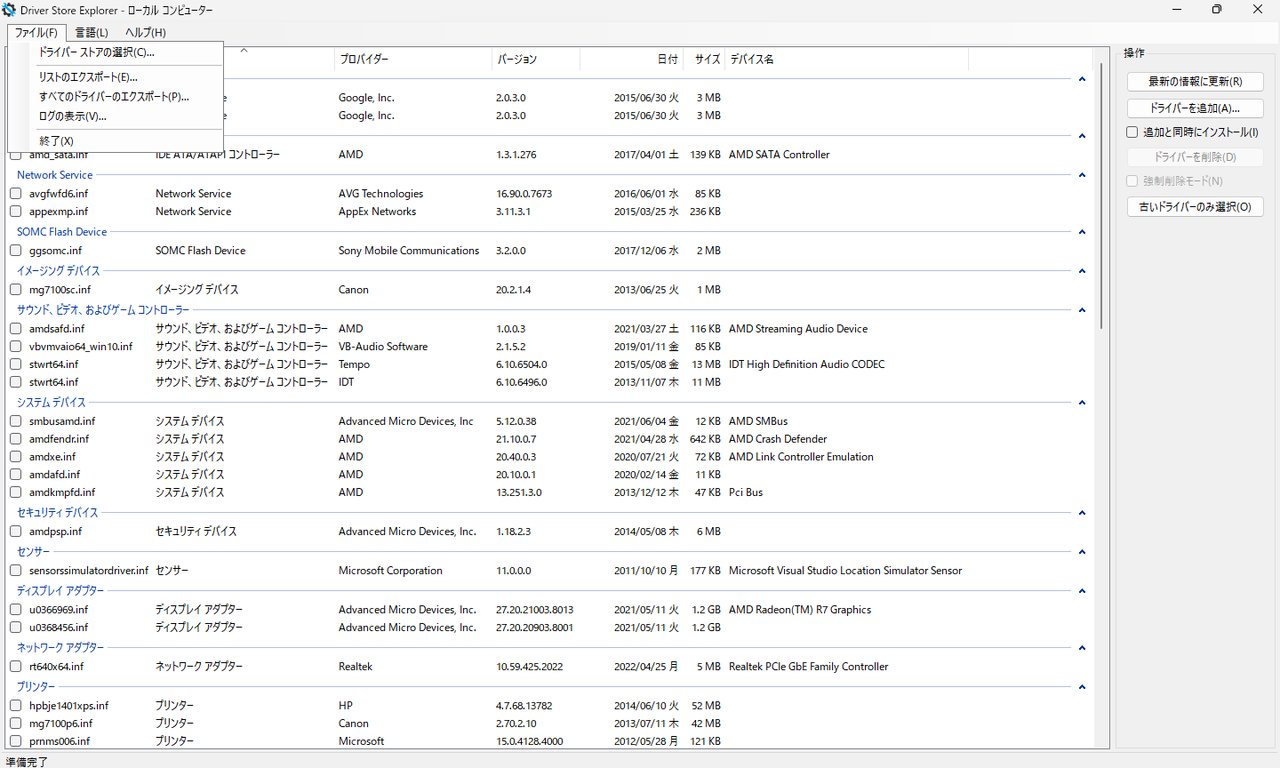Select the amdxe.inf row name
Viewport: 1280px width, 768px height.
[52, 457]
